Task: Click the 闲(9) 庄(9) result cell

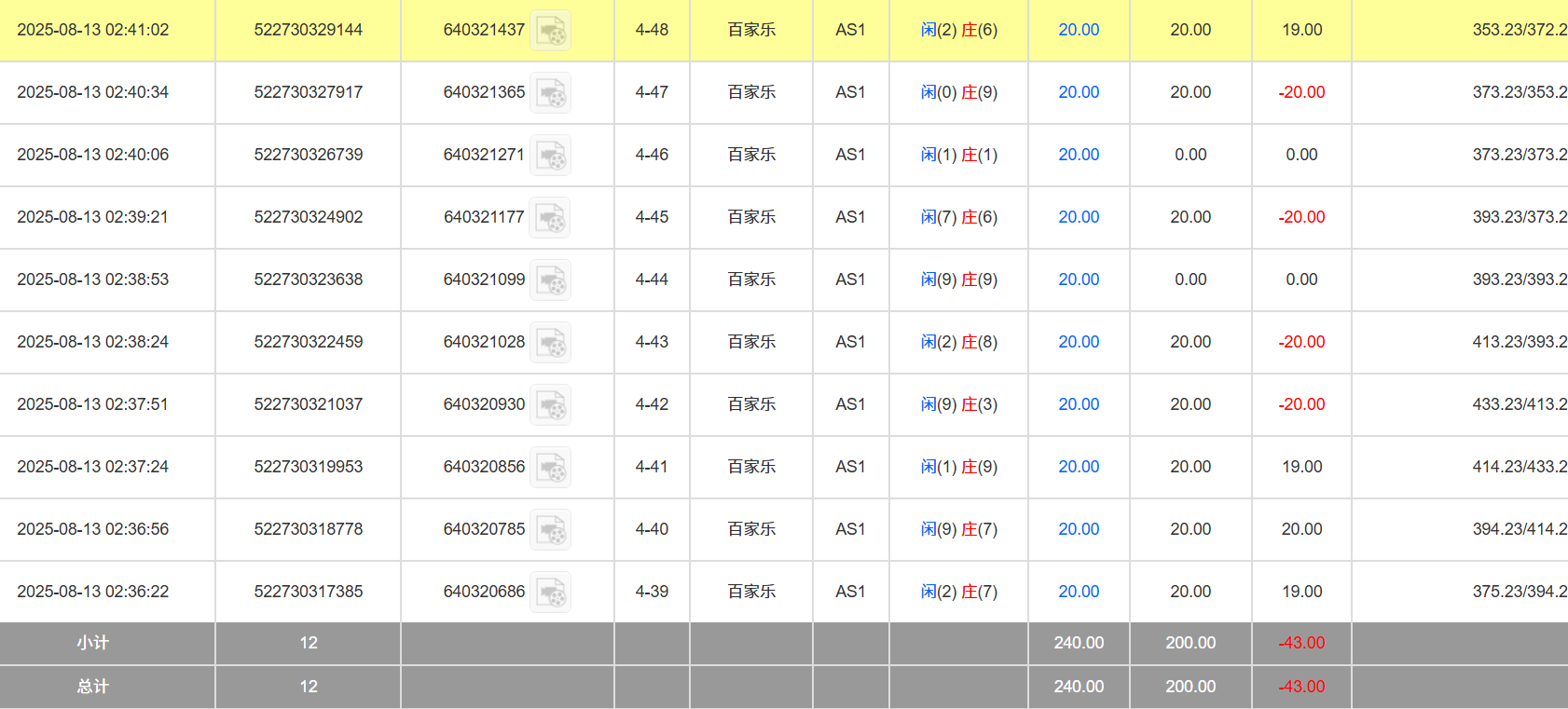Action: 958,280
